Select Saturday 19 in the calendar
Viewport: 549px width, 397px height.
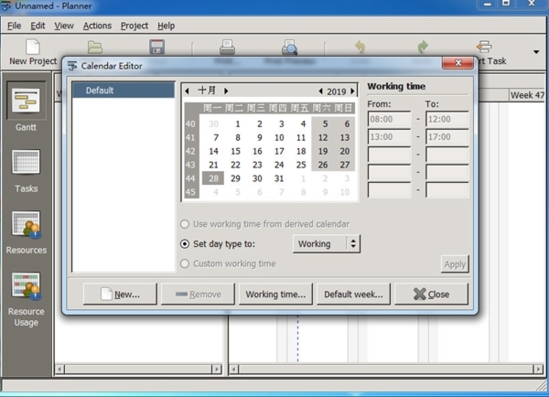323,151
